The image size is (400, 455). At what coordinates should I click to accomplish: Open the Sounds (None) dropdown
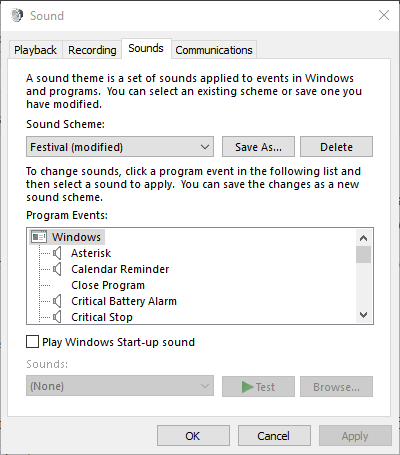tap(120, 386)
